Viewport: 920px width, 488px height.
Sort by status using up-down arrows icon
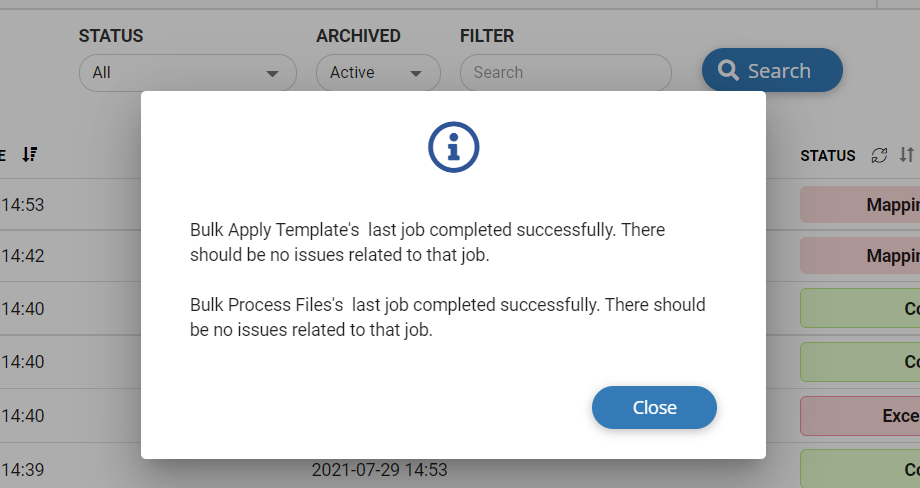click(x=907, y=155)
